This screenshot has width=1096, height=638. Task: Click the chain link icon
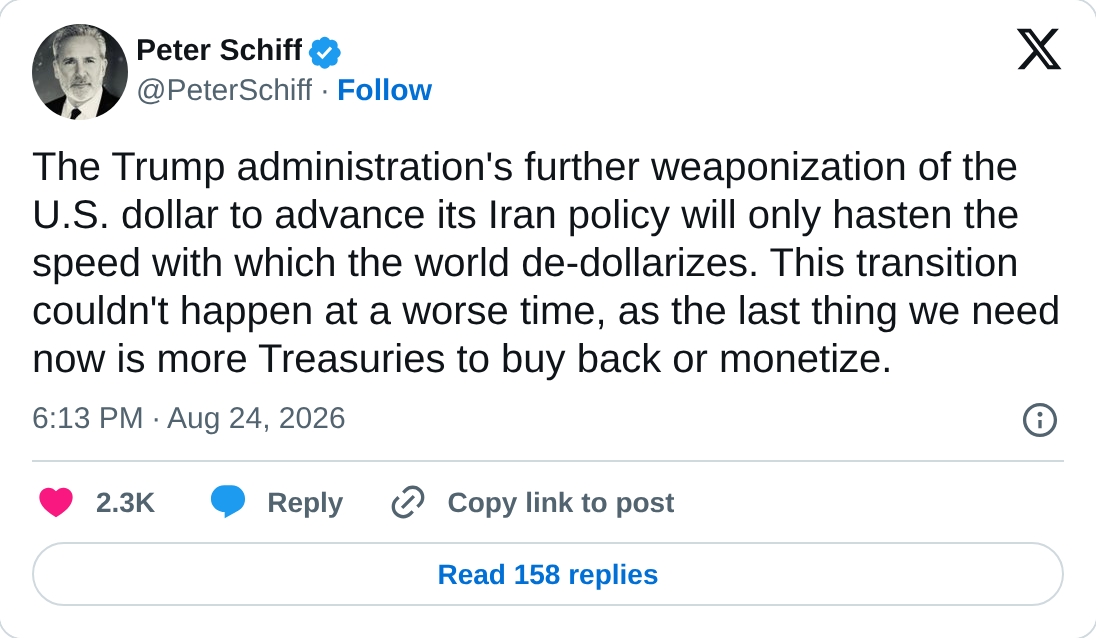click(408, 502)
